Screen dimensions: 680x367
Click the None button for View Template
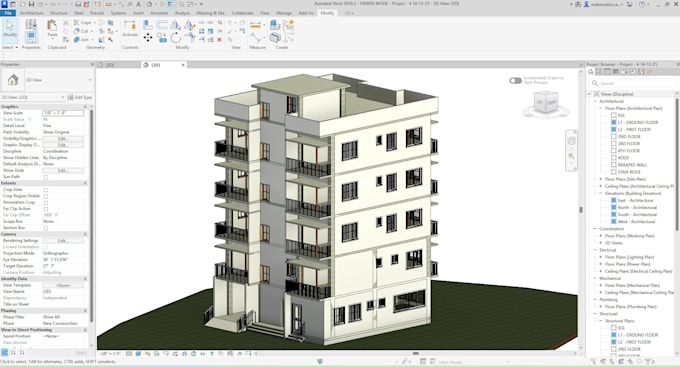62,285
